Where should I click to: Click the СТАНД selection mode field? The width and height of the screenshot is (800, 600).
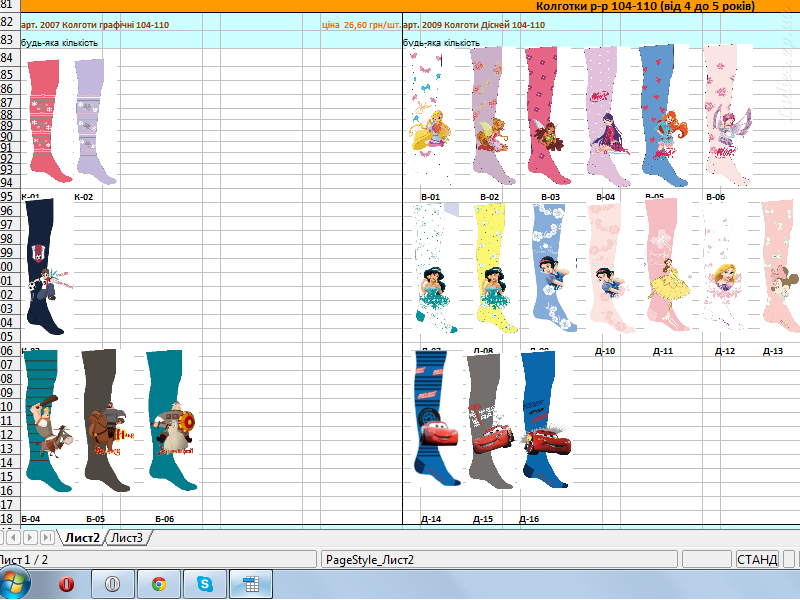757,560
